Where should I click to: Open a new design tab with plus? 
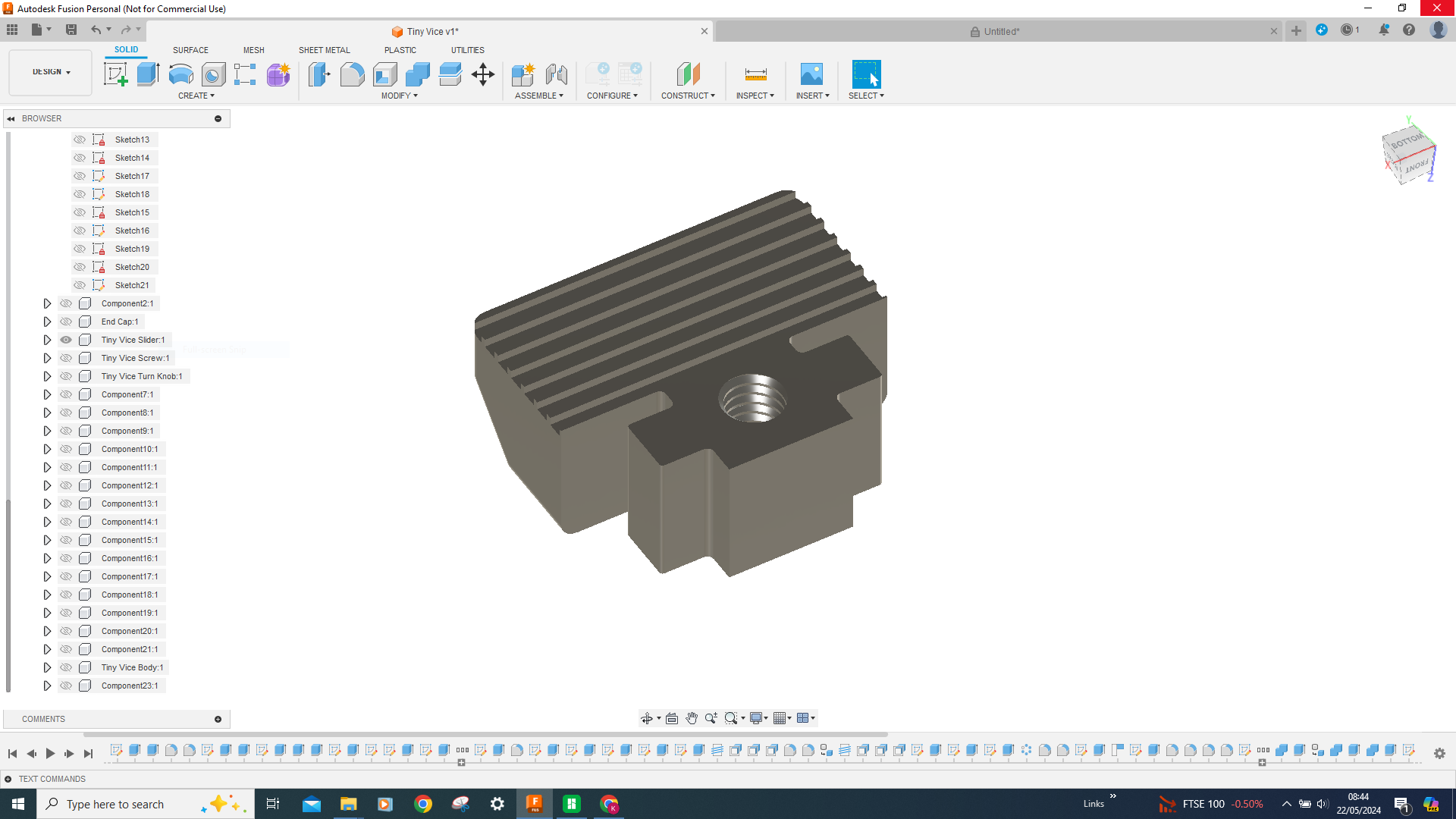tap(1296, 30)
